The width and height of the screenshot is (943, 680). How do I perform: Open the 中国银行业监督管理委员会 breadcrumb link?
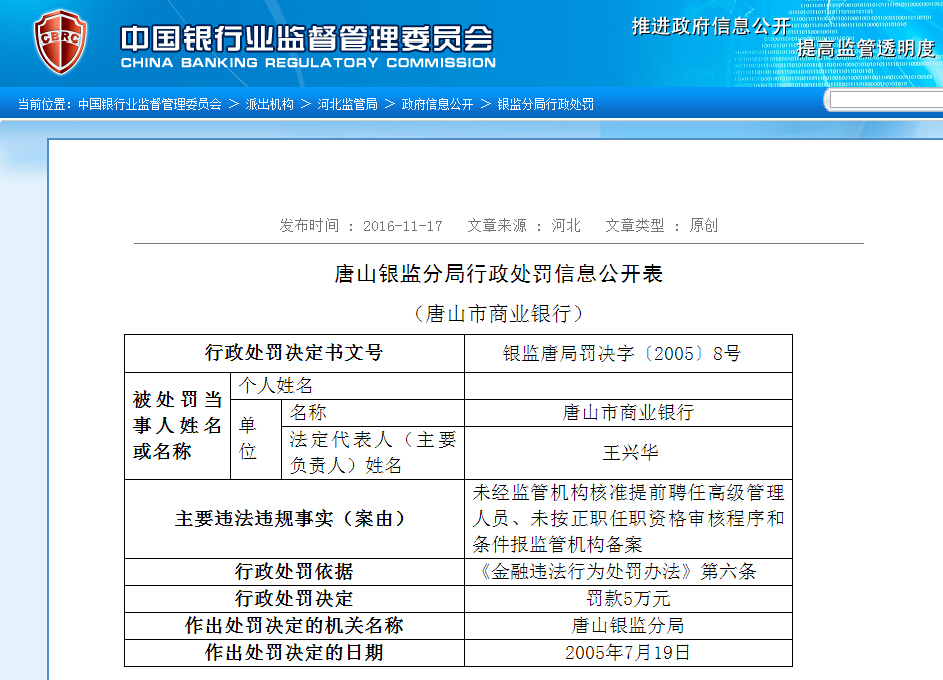pyautogui.click(x=150, y=105)
